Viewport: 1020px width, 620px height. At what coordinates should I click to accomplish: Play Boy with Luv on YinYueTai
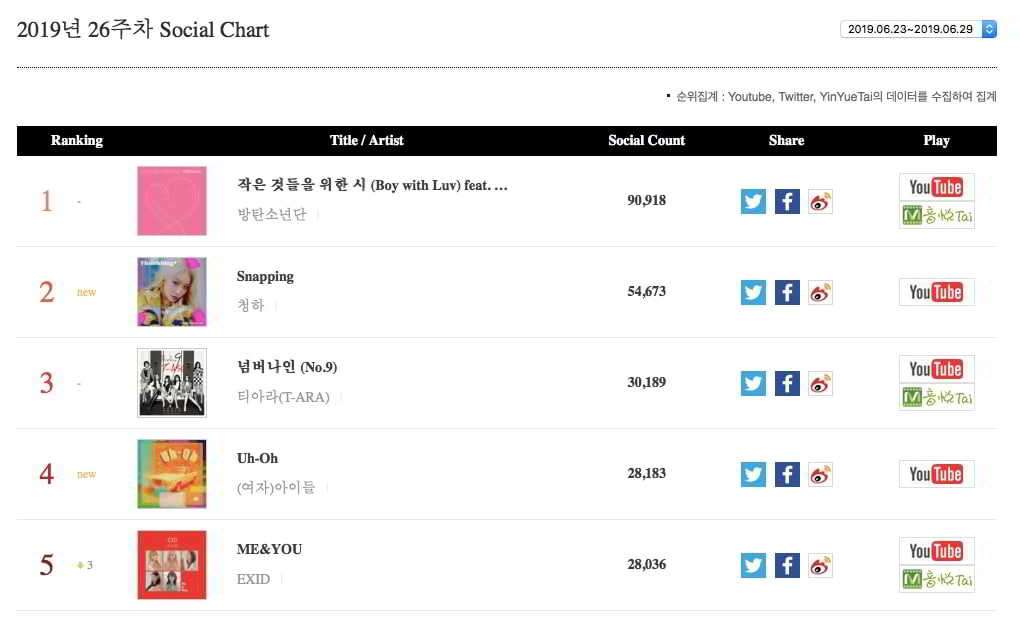click(x=936, y=215)
